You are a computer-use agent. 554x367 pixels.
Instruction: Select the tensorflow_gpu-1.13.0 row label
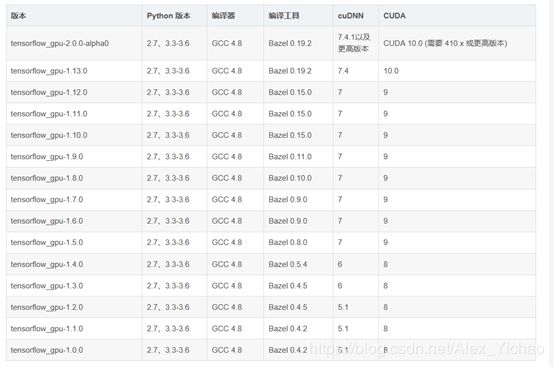49,71
